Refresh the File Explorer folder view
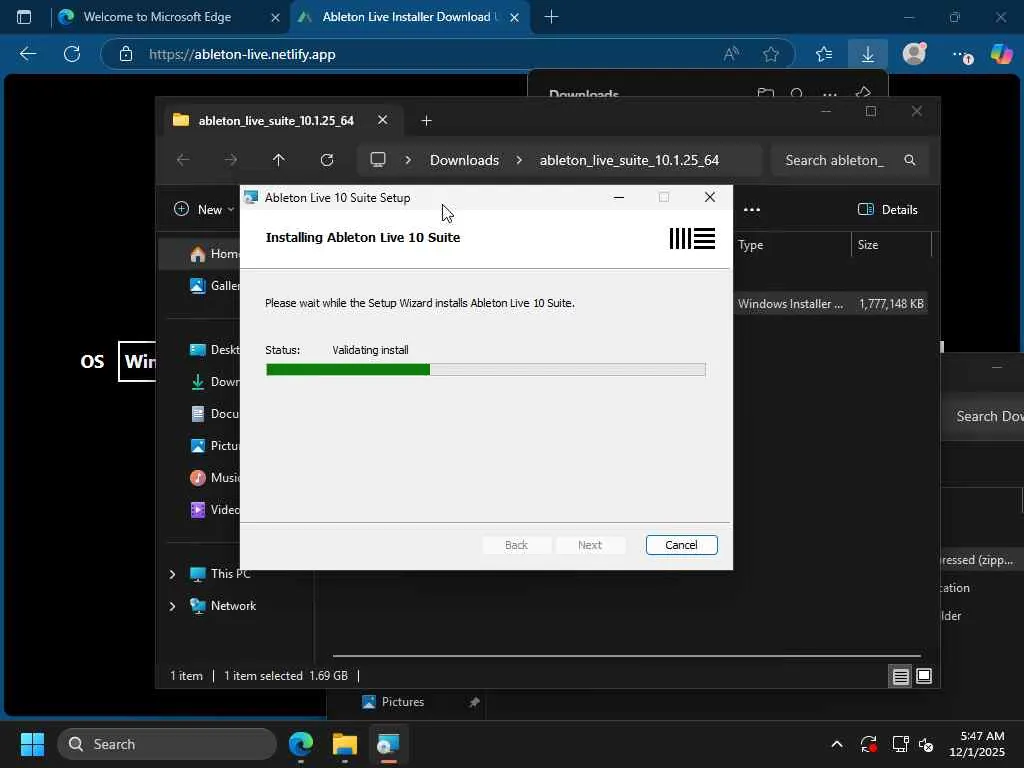The width and height of the screenshot is (1024, 768). (x=327, y=160)
